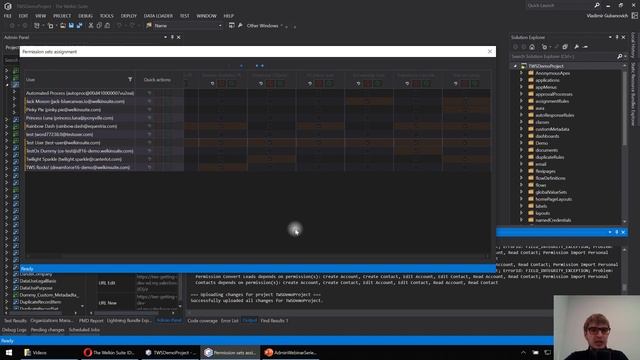Open the DATA LOADER menu

(x=158, y=16)
